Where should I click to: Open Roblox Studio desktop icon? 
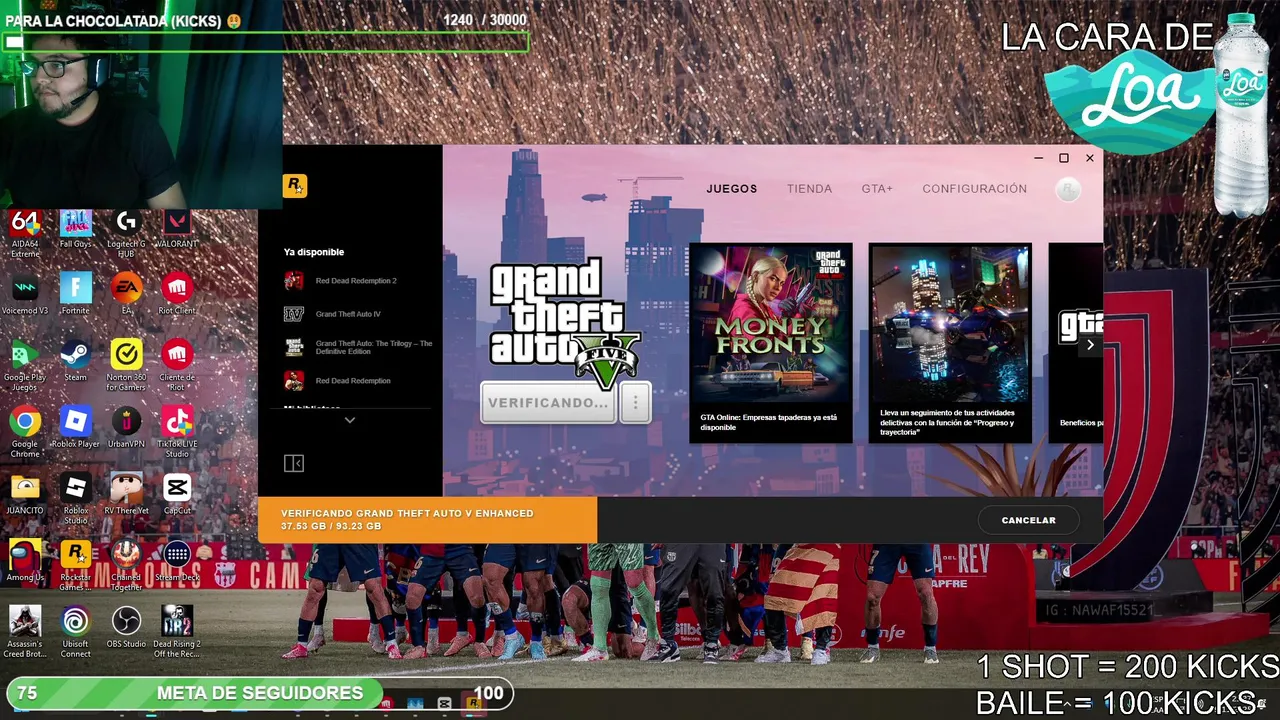tap(76, 499)
